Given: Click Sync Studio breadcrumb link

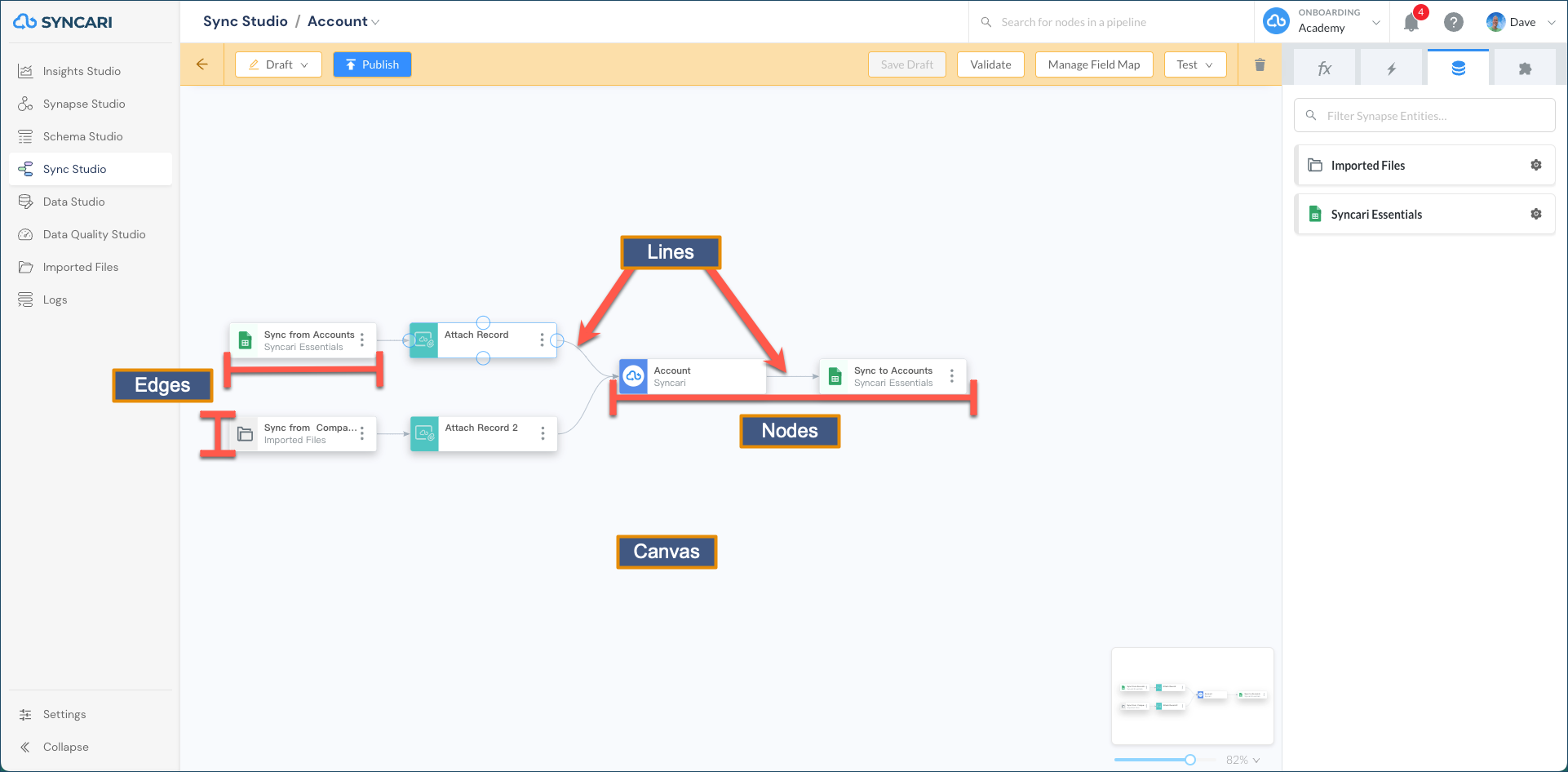Looking at the screenshot, I should point(245,21).
